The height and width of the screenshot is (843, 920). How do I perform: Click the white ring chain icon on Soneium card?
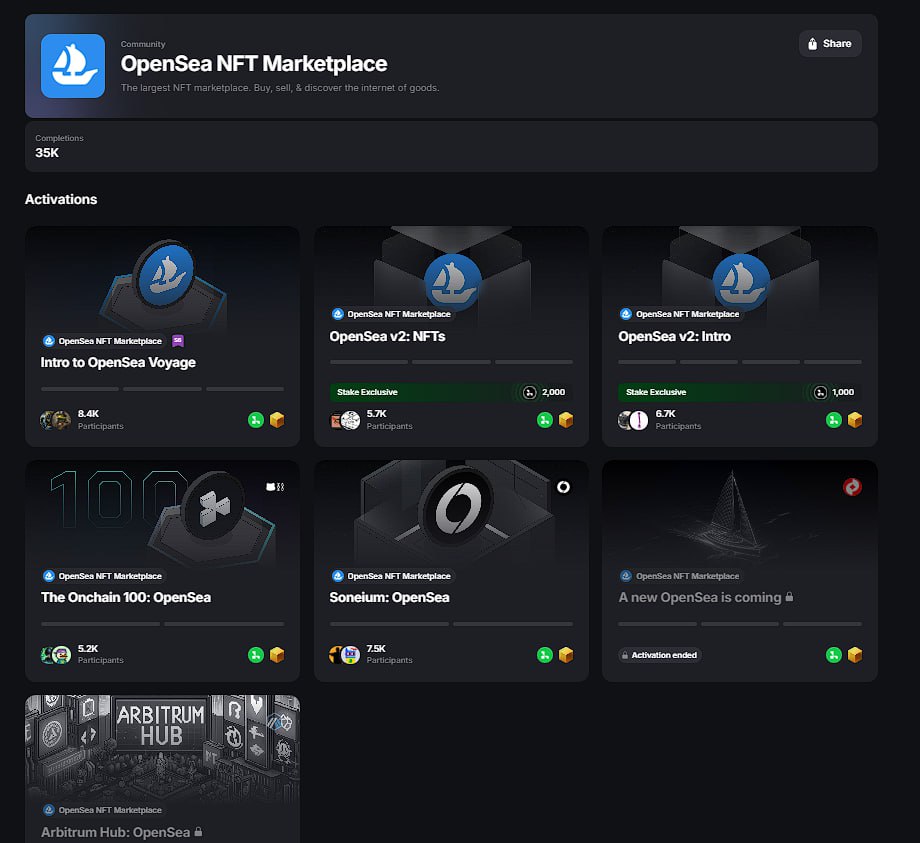click(563, 487)
